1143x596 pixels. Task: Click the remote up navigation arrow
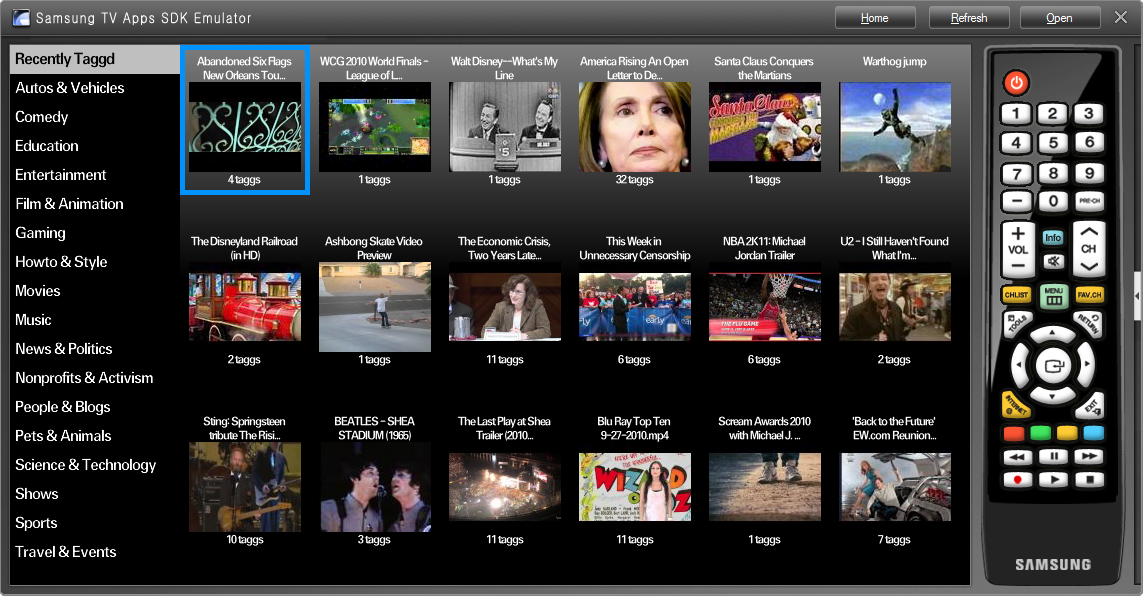pyautogui.click(x=1052, y=334)
